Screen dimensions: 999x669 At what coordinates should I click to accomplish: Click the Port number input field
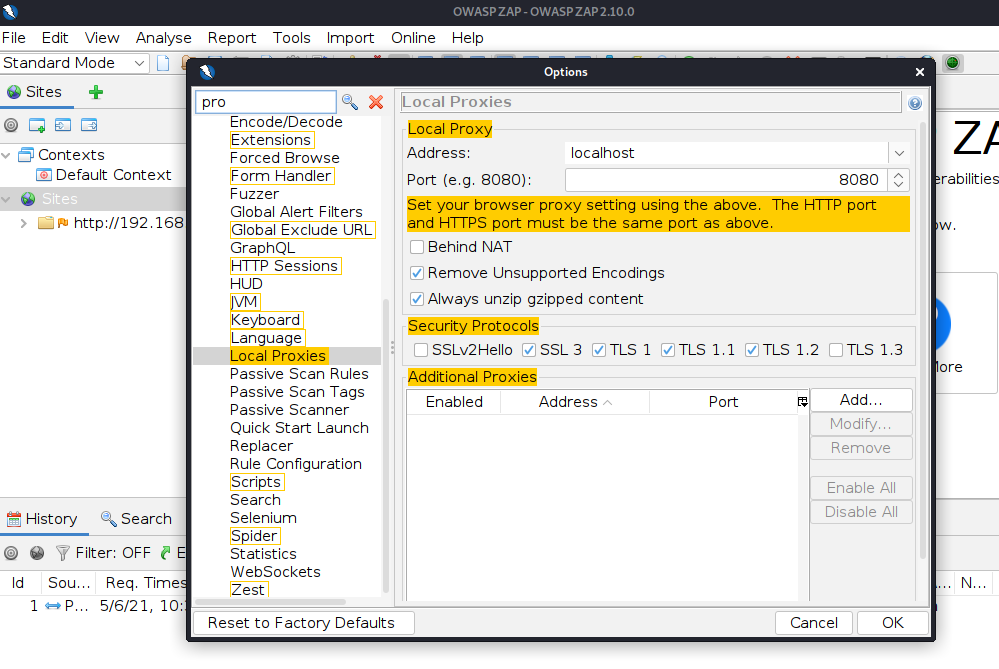coord(726,180)
